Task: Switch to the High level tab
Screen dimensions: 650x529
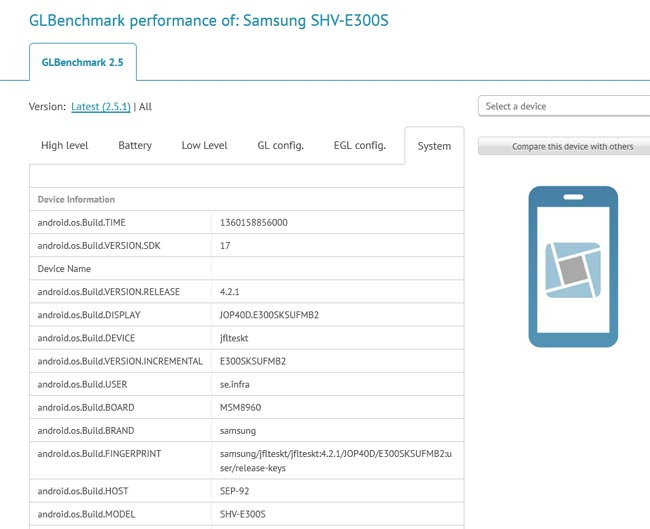Action: point(65,146)
